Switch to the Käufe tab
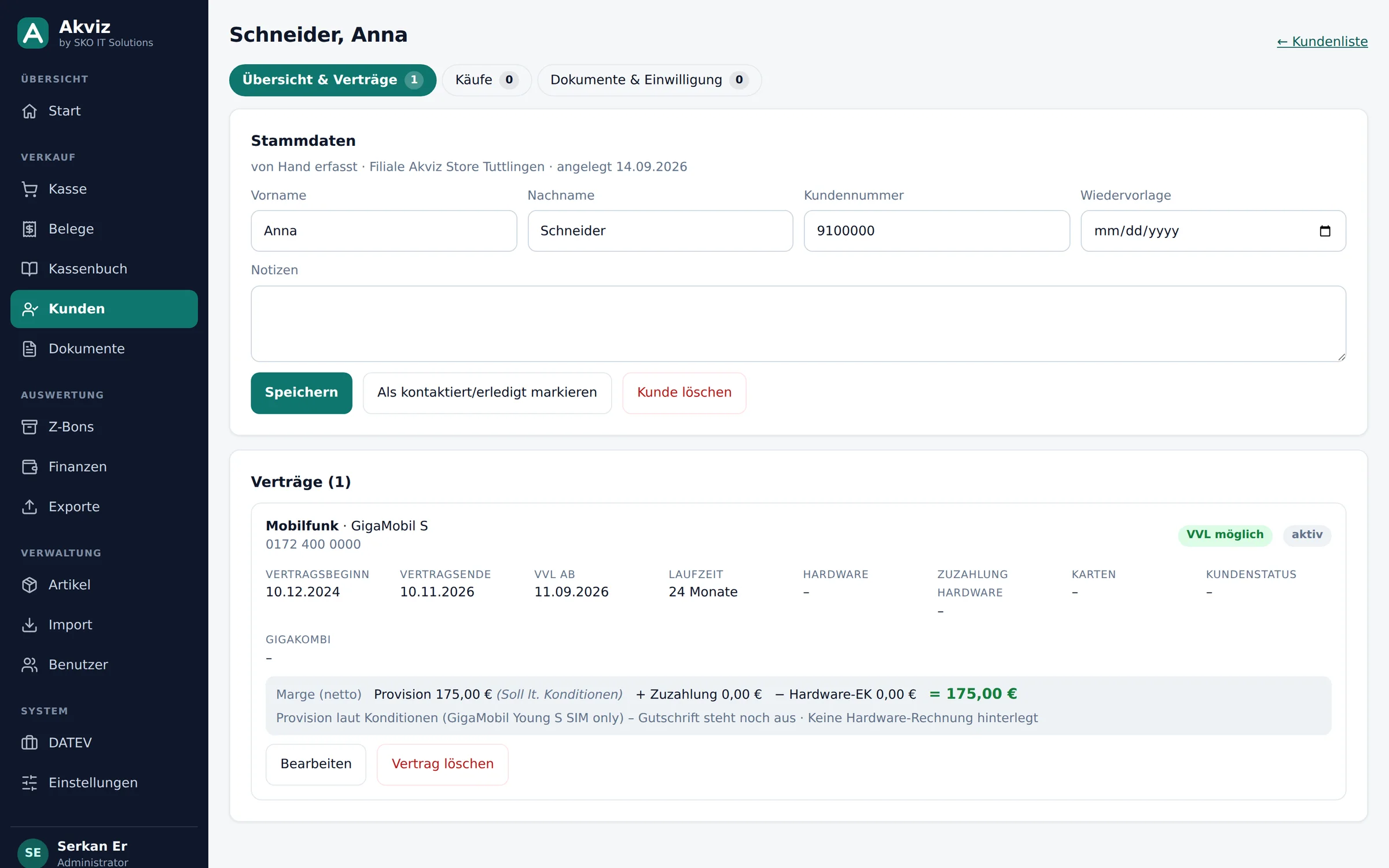The width and height of the screenshot is (1389, 868). (x=486, y=80)
